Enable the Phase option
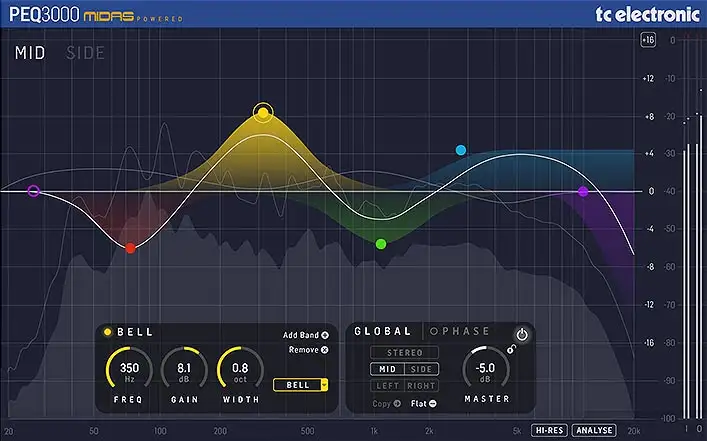The image size is (707, 441). coord(459,331)
